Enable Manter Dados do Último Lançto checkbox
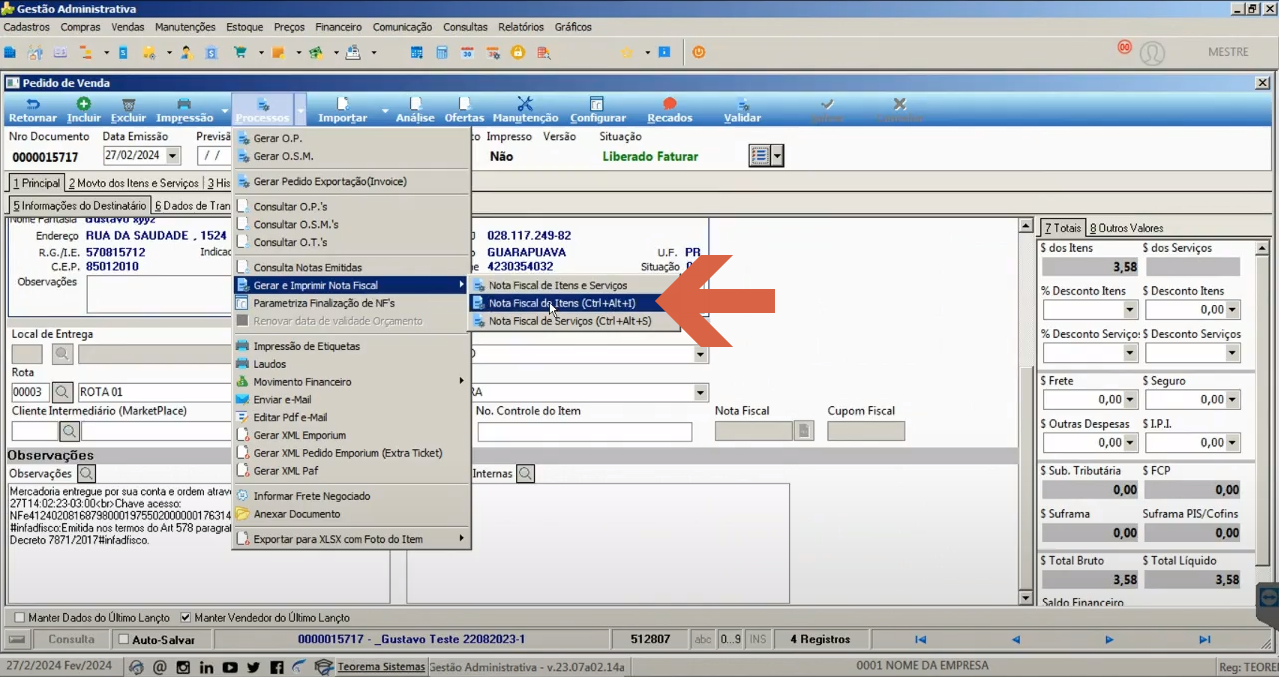1279x677 pixels. coord(20,618)
